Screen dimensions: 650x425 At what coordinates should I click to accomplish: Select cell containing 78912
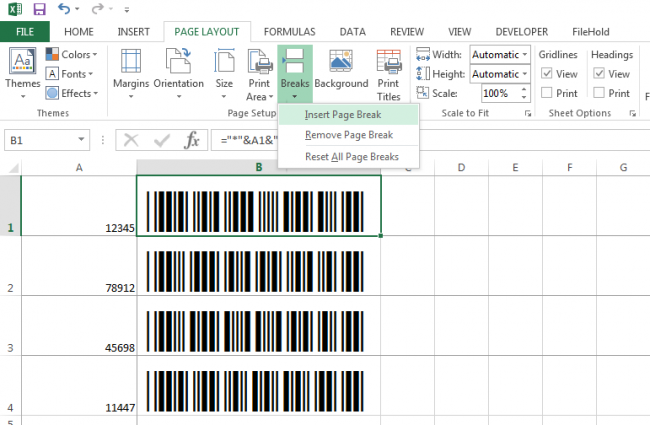pos(79,265)
